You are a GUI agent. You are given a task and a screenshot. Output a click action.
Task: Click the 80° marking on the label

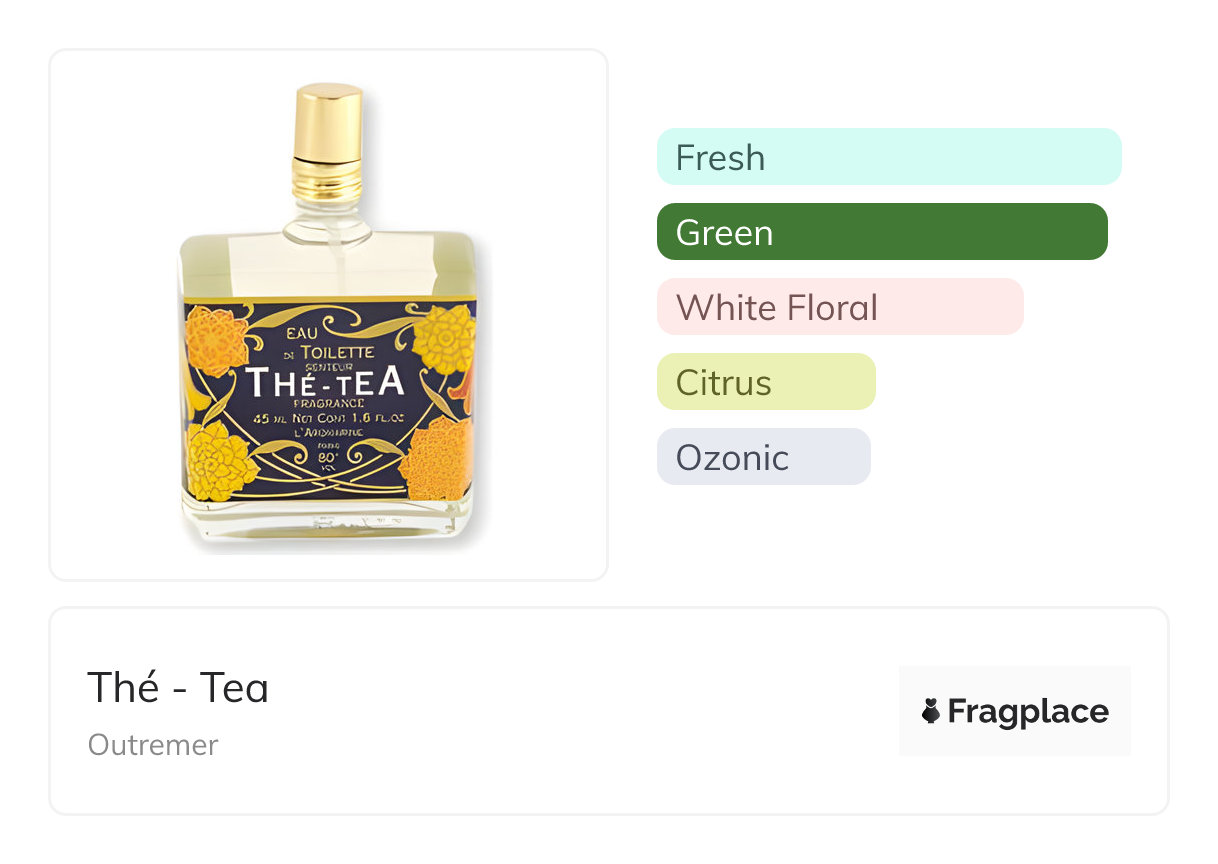coord(328,459)
